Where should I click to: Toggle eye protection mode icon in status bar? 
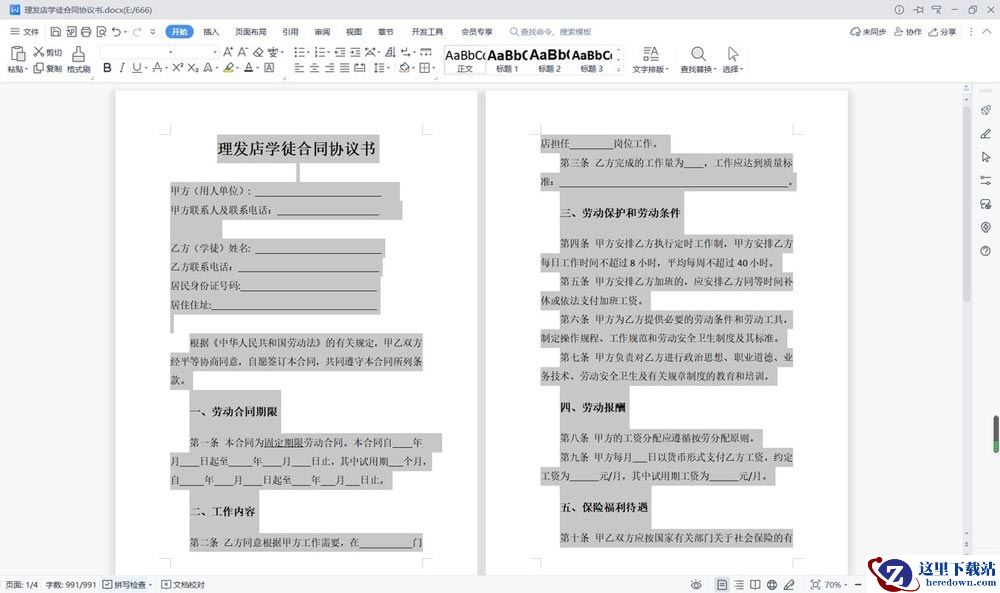pyautogui.click(x=696, y=584)
